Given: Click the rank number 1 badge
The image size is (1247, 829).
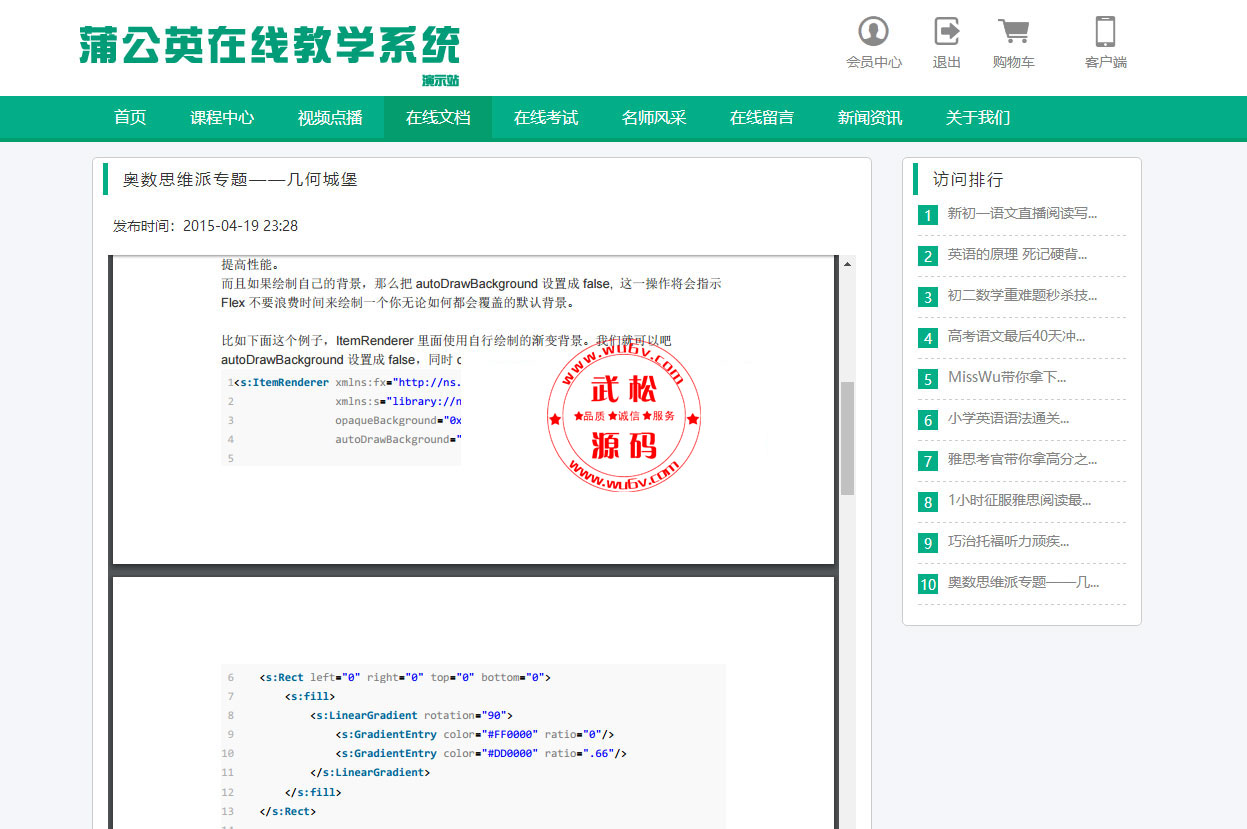Looking at the screenshot, I should click(928, 214).
